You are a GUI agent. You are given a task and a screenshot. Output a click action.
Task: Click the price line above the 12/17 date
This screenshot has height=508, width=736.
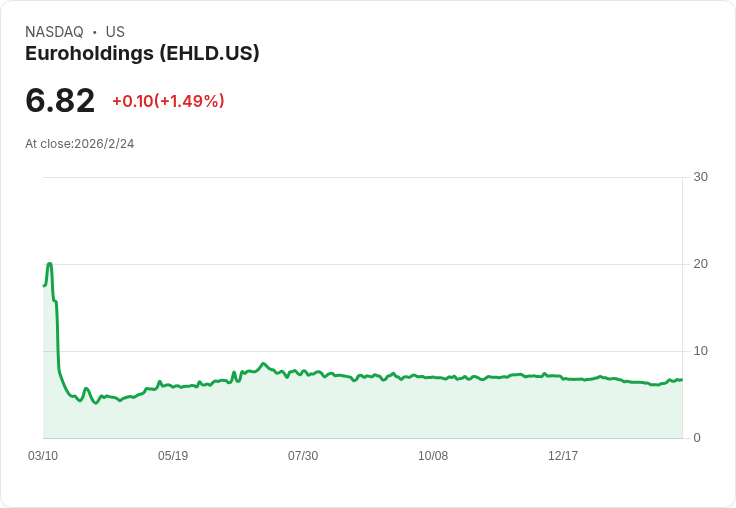point(563,379)
